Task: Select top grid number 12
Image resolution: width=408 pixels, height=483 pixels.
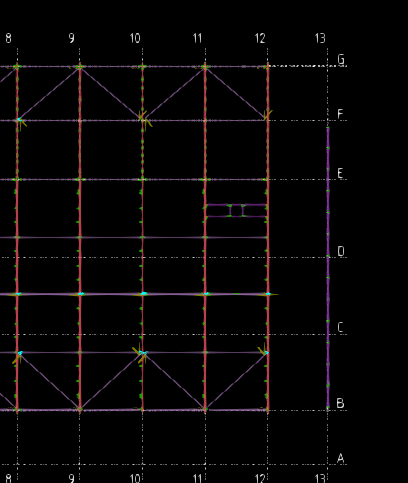Action: coord(260,38)
